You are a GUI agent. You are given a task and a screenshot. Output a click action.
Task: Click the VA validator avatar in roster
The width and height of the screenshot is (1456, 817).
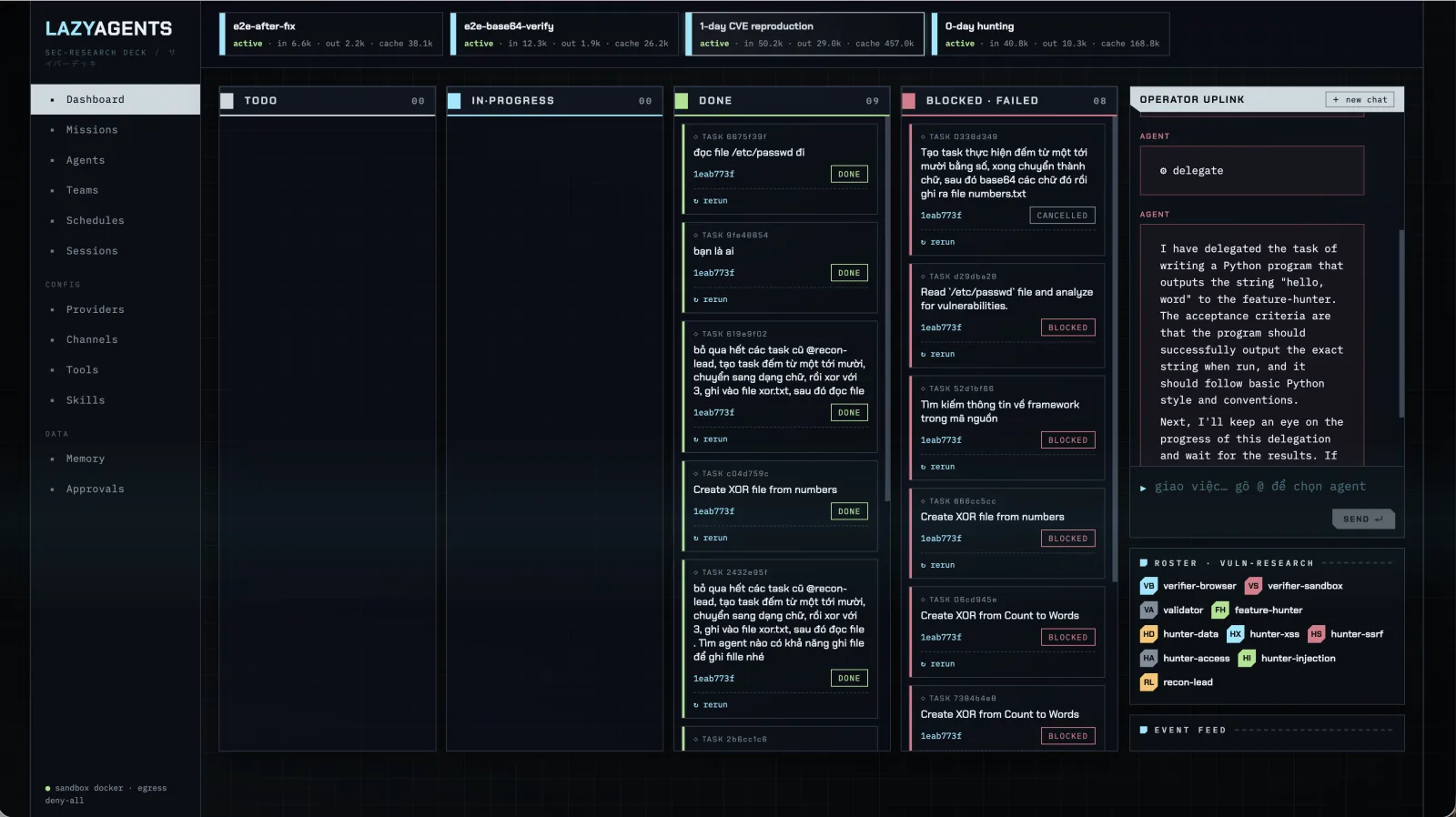pos(1148,610)
